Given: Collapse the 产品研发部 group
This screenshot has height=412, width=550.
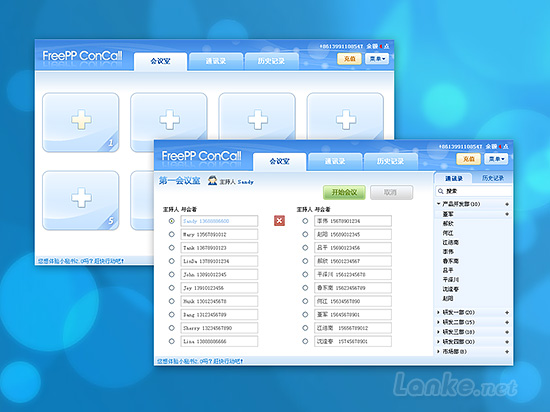Looking at the screenshot, I should (x=438, y=204).
